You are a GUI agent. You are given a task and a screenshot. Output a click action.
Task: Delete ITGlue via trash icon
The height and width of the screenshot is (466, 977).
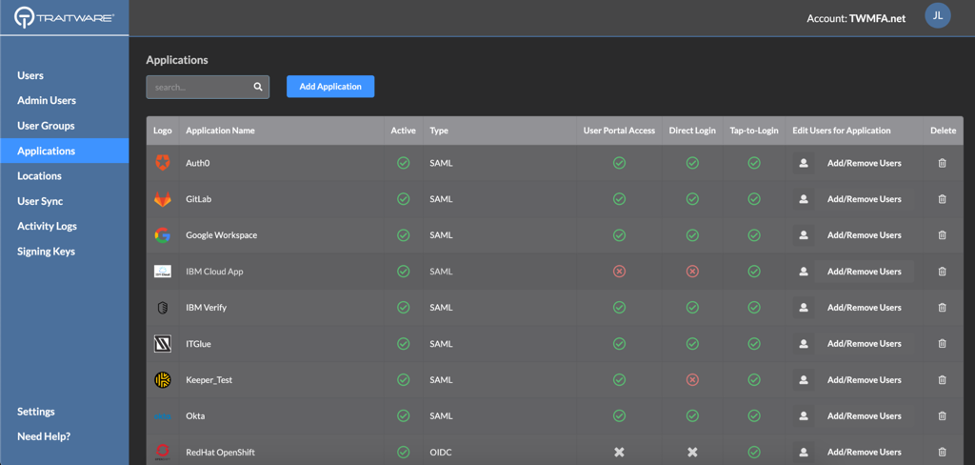942,344
